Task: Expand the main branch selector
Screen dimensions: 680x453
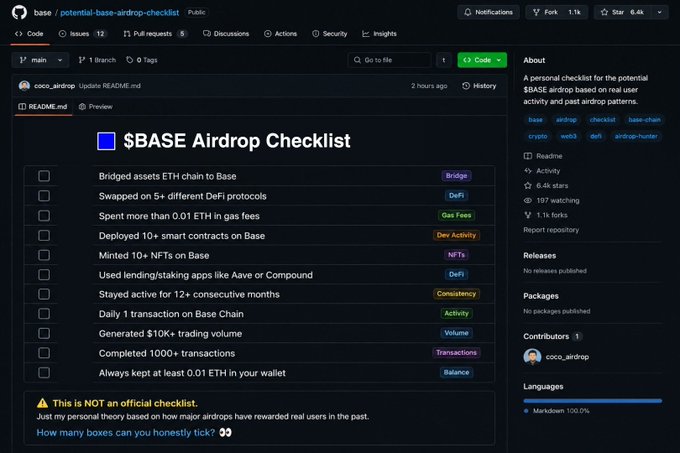Action: [x=40, y=60]
